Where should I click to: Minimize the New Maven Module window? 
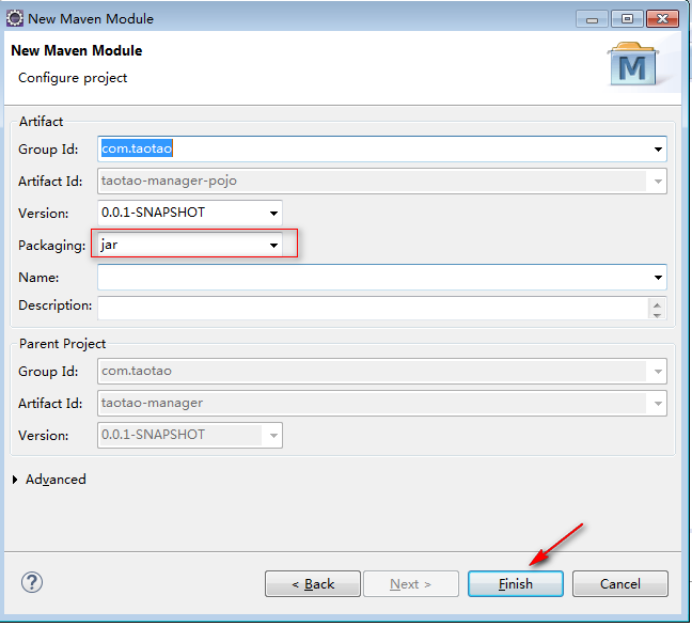point(592,19)
